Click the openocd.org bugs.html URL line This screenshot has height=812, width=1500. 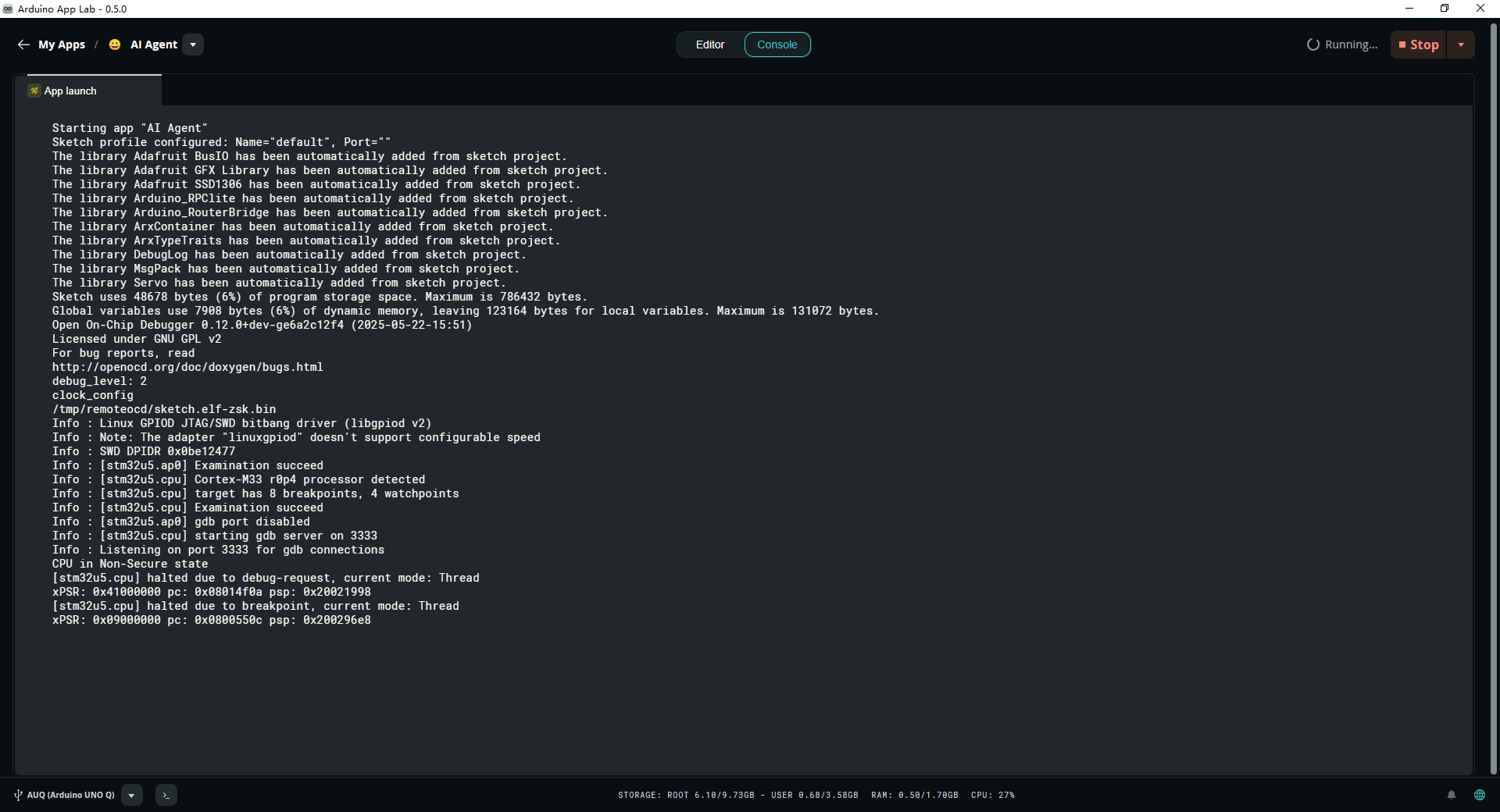point(187,367)
